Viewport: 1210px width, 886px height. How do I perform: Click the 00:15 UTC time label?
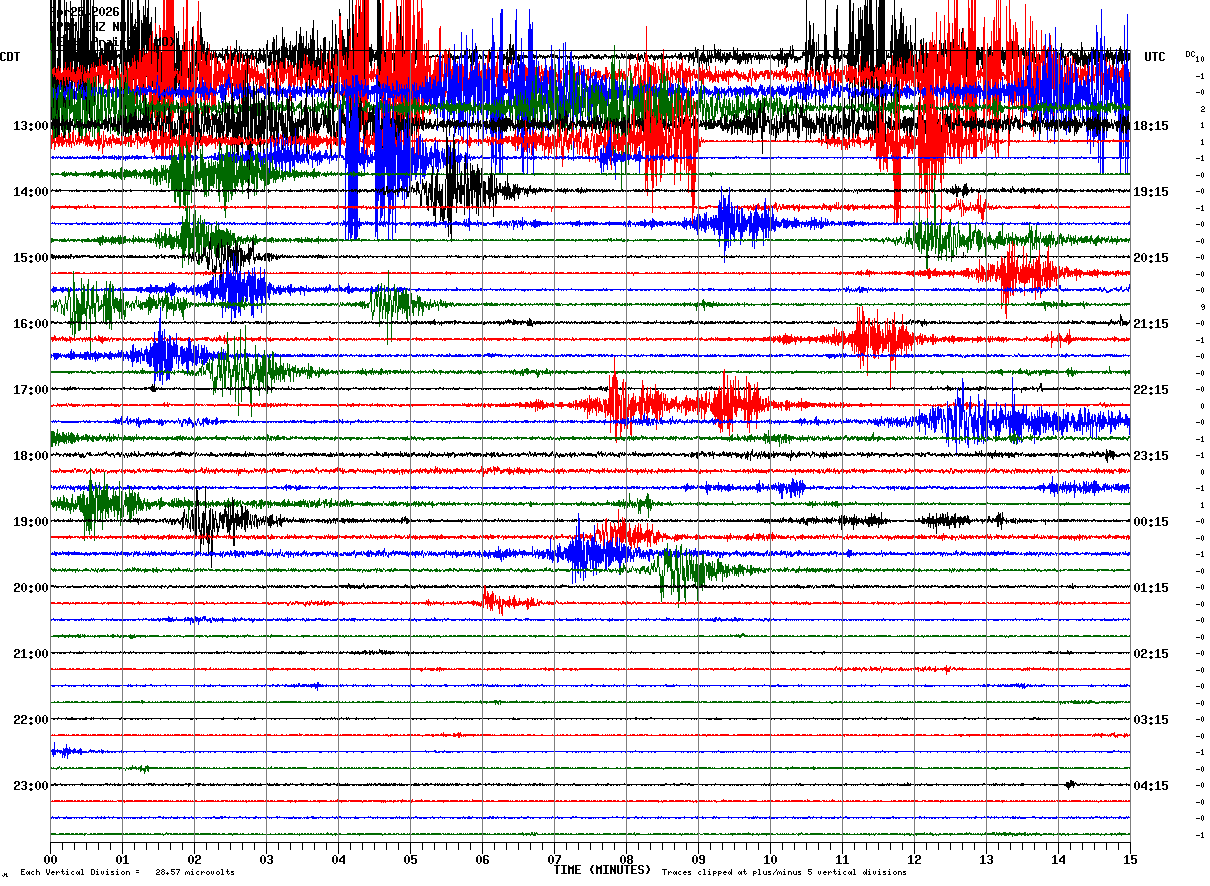pos(1150,522)
